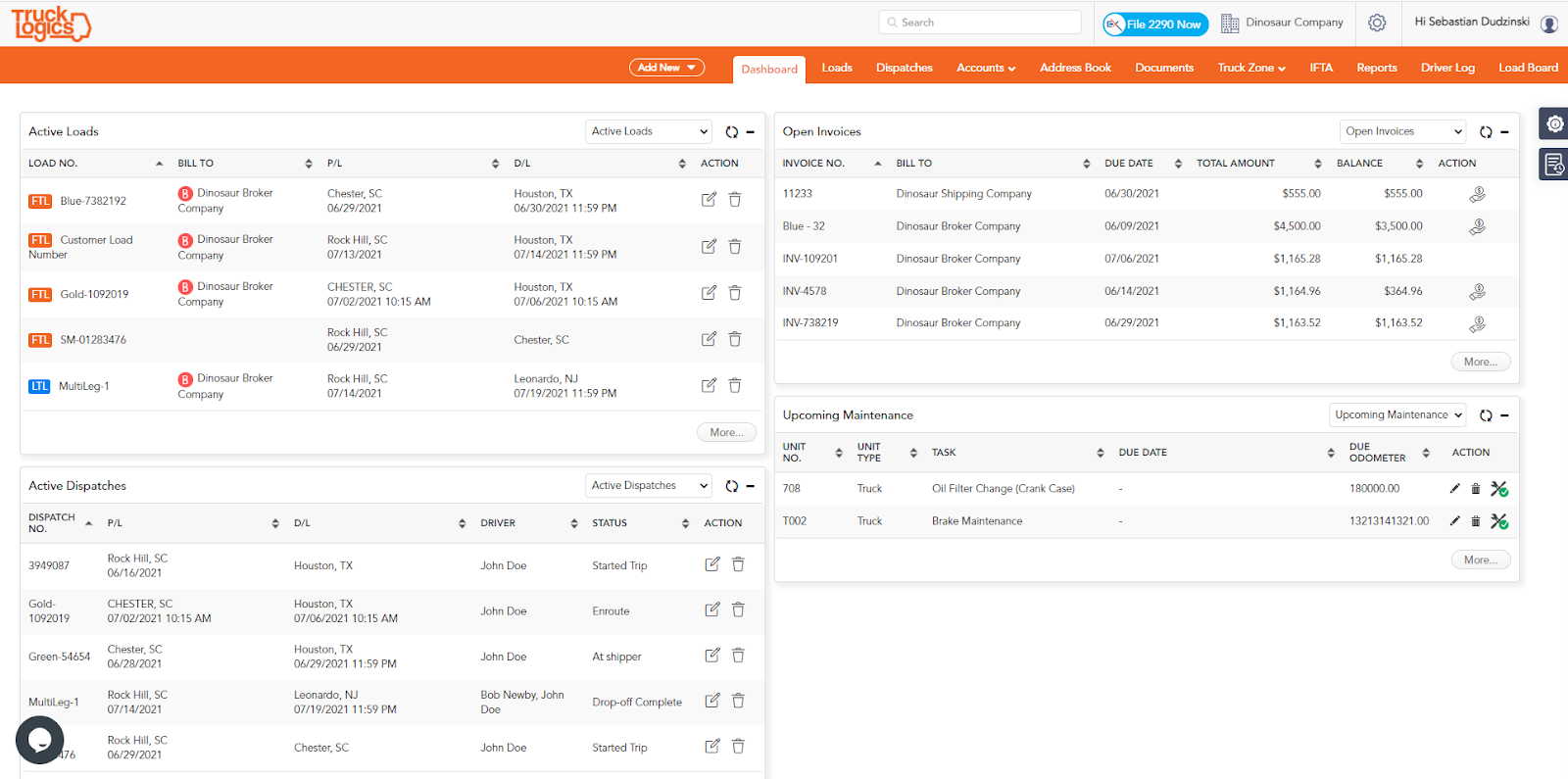1568x779 pixels.
Task: Click the File 2290 Now button
Action: click(1155, 24)
